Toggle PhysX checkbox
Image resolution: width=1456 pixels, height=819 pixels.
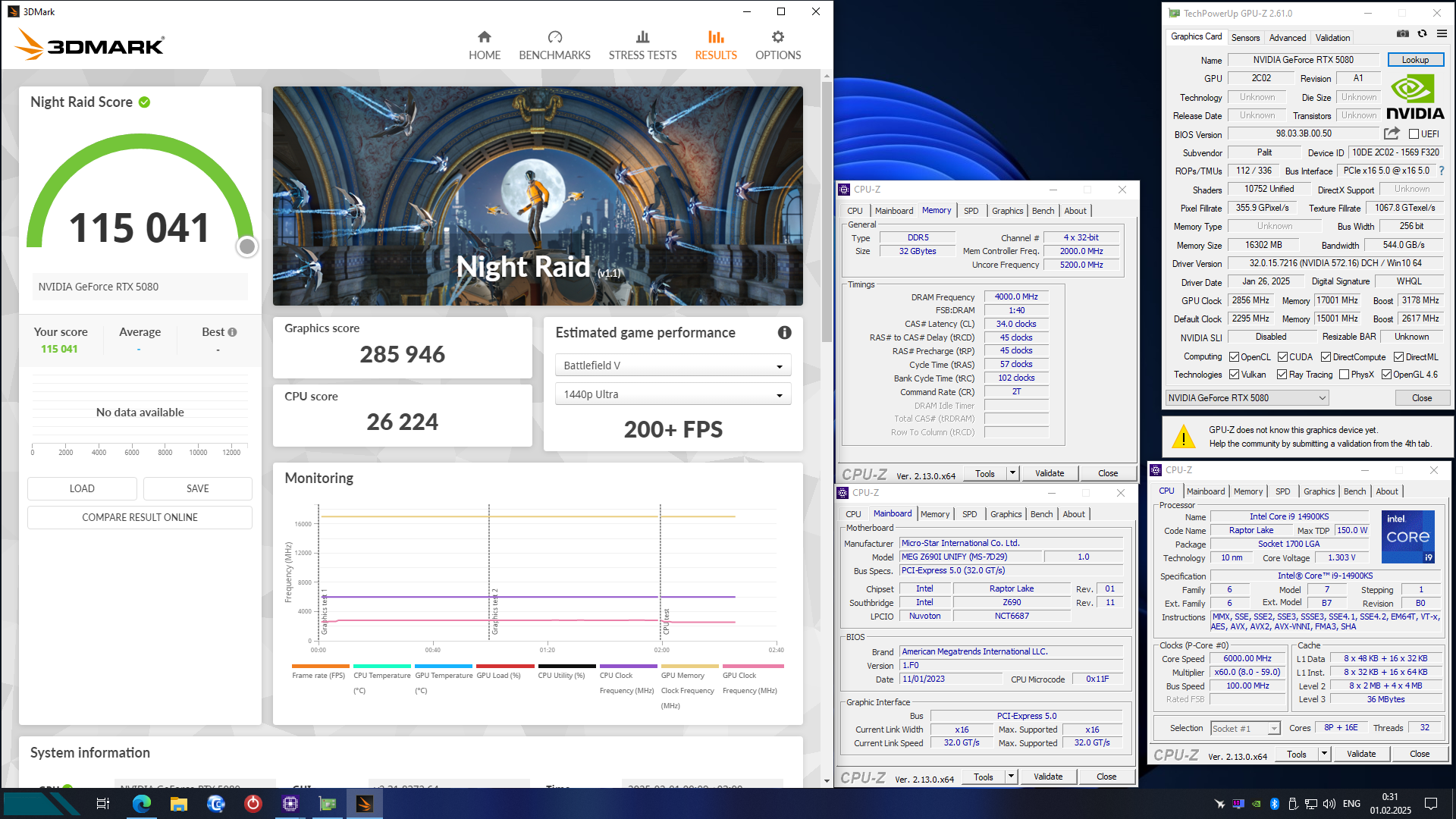(1344, 375)
